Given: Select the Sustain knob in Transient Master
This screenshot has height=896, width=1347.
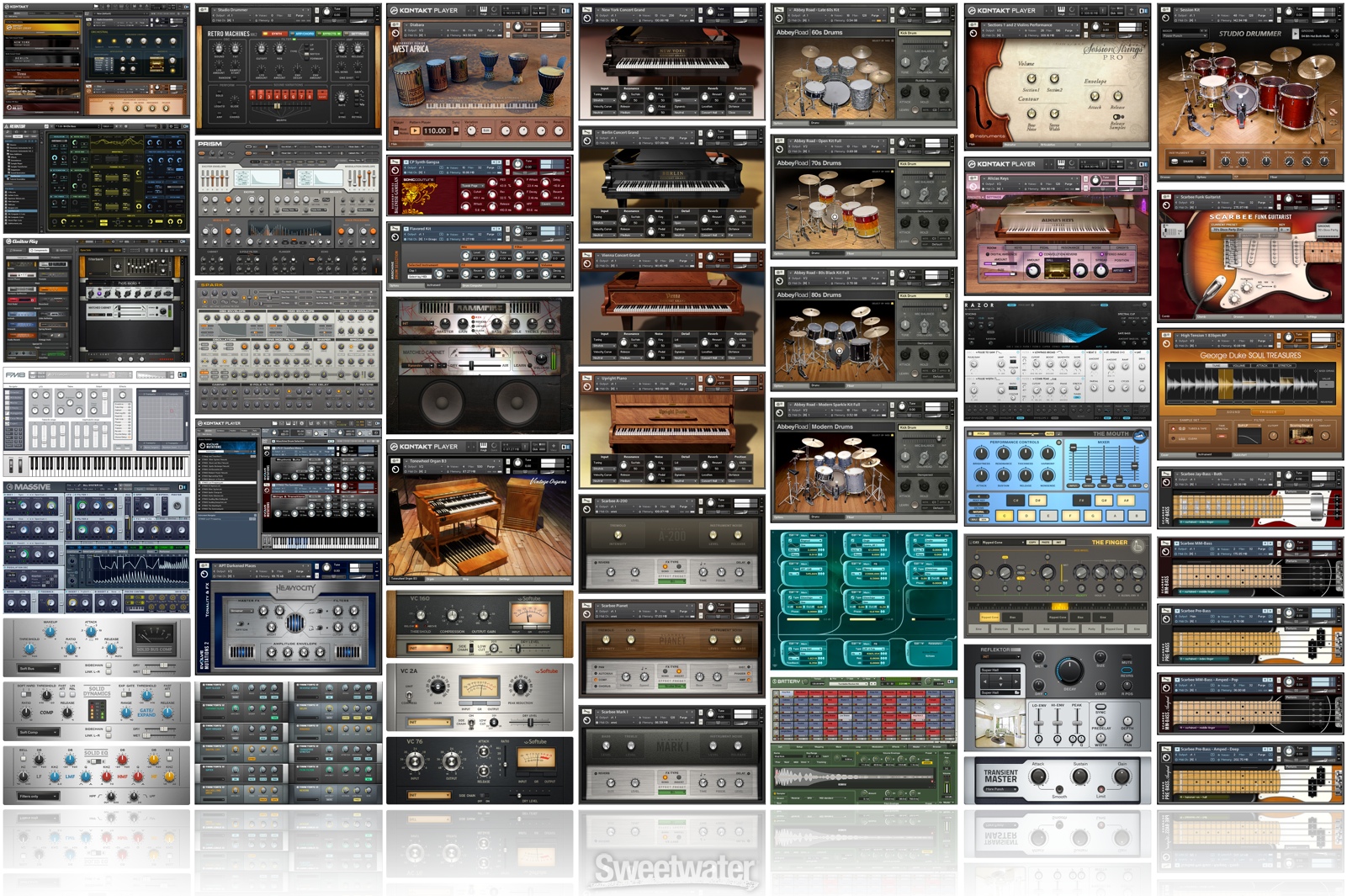Looking at the screenshot, I should (x=1080, y=776).
